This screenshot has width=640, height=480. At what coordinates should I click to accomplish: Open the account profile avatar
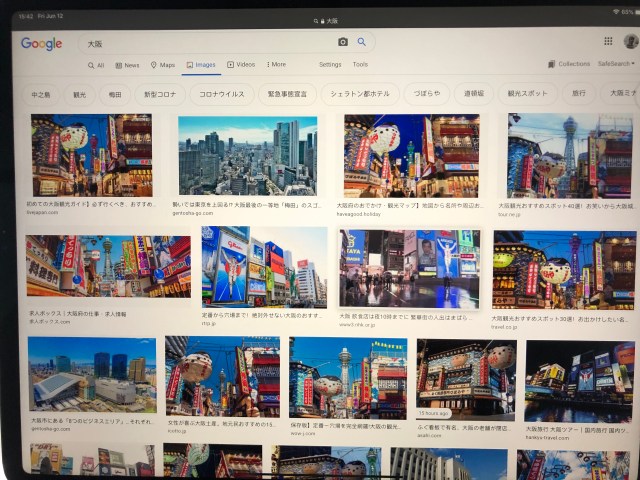[630, 41]
